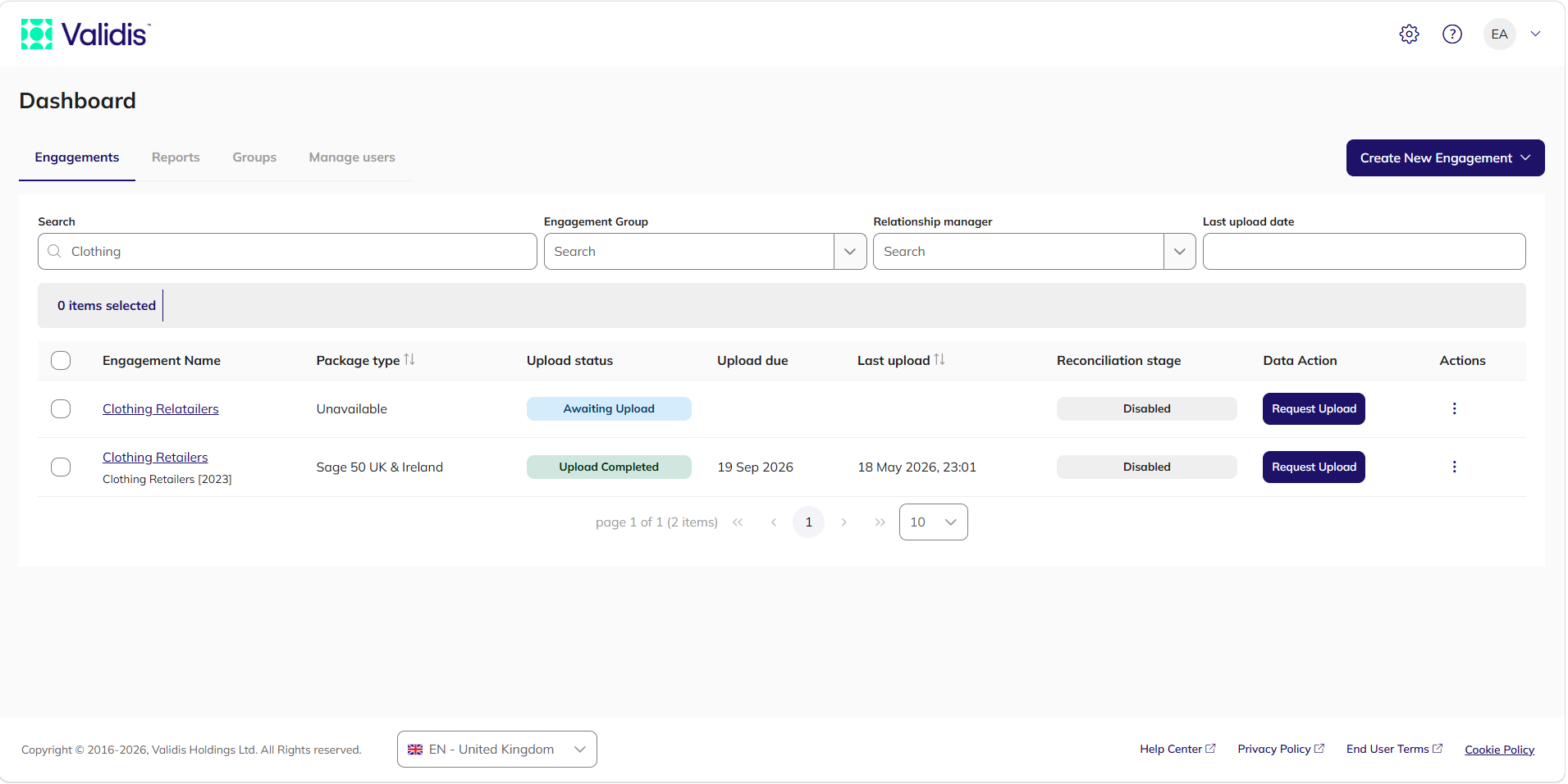Request Upload for Clothing Retailers
Viewport: 1568px width, 784px height.
click(x=1314, y=467)
